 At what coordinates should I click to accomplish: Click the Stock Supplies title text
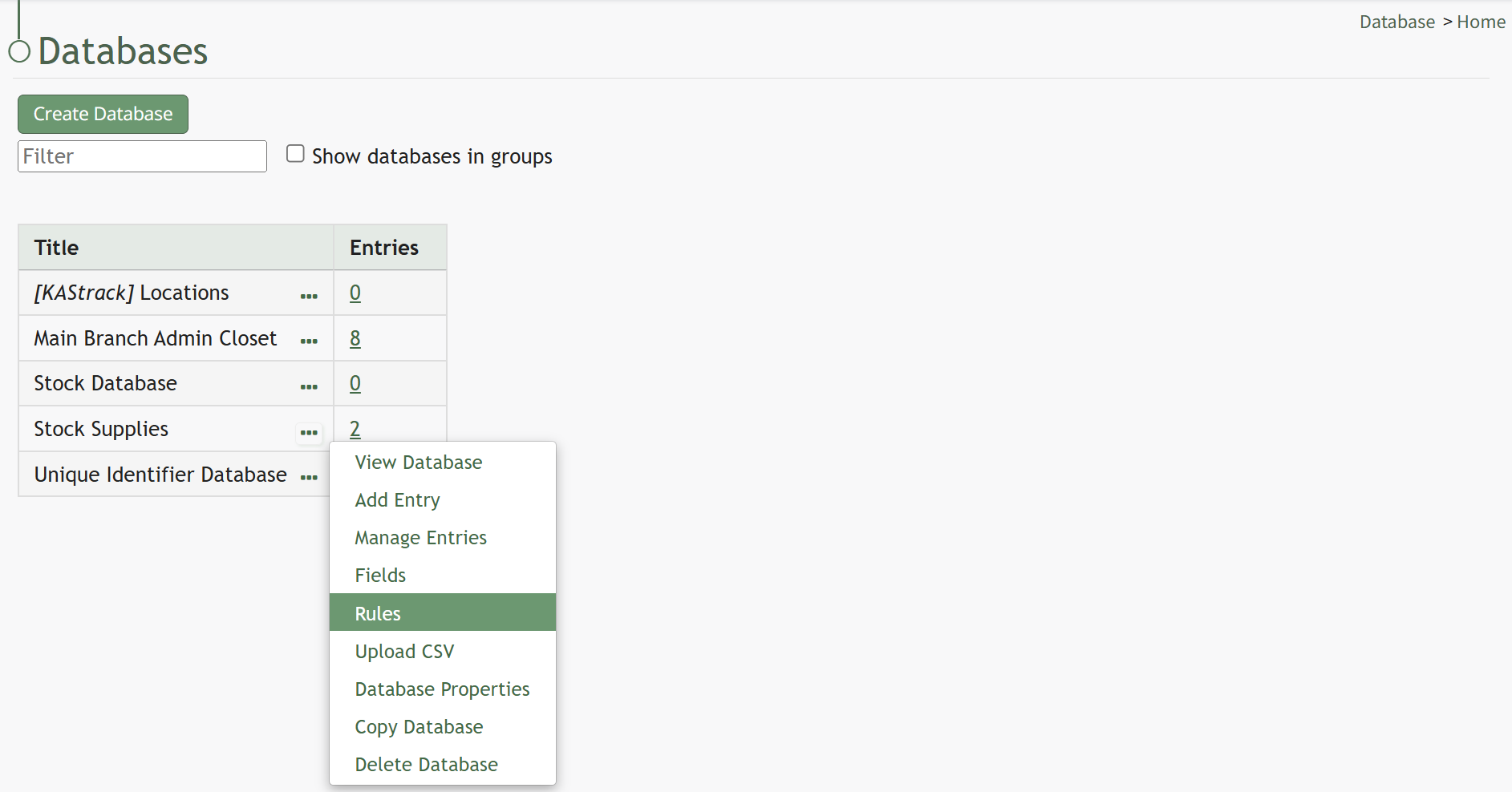[101, 429]
